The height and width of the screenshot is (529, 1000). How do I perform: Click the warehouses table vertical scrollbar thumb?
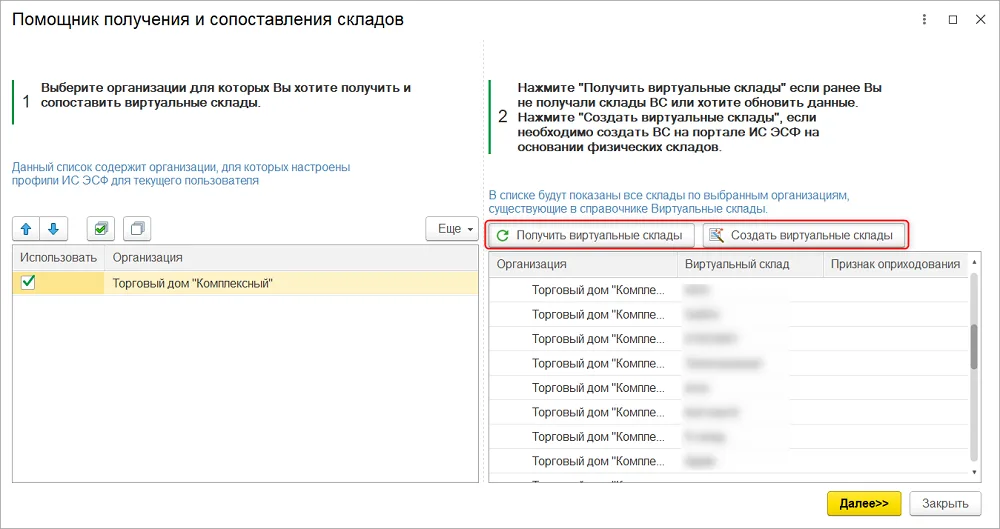pos(974,346)
